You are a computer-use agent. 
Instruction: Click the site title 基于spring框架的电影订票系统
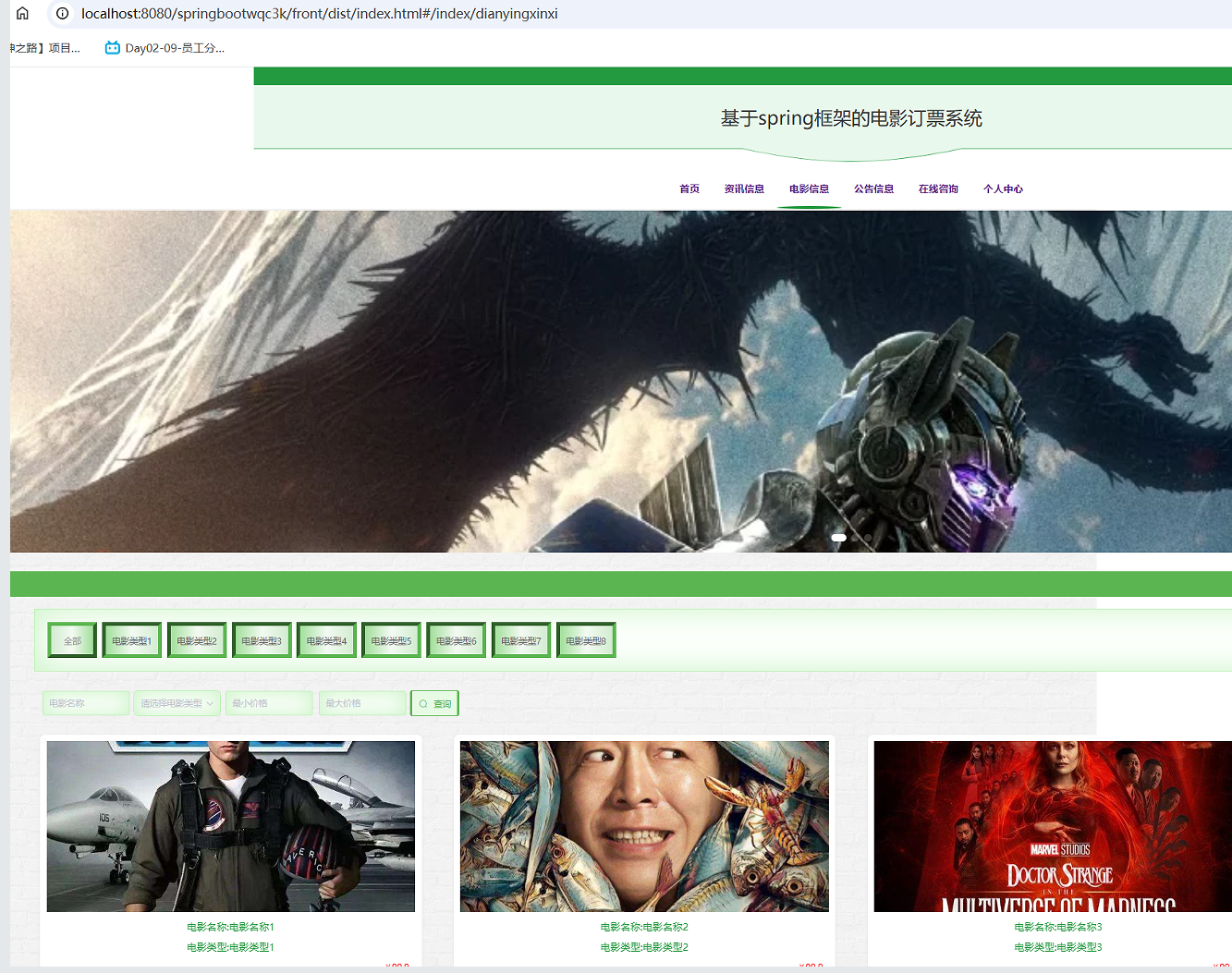851,118
